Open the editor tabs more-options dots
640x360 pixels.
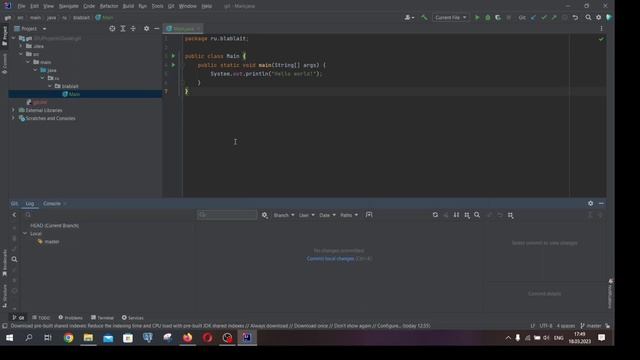click(x=601, y=29)
